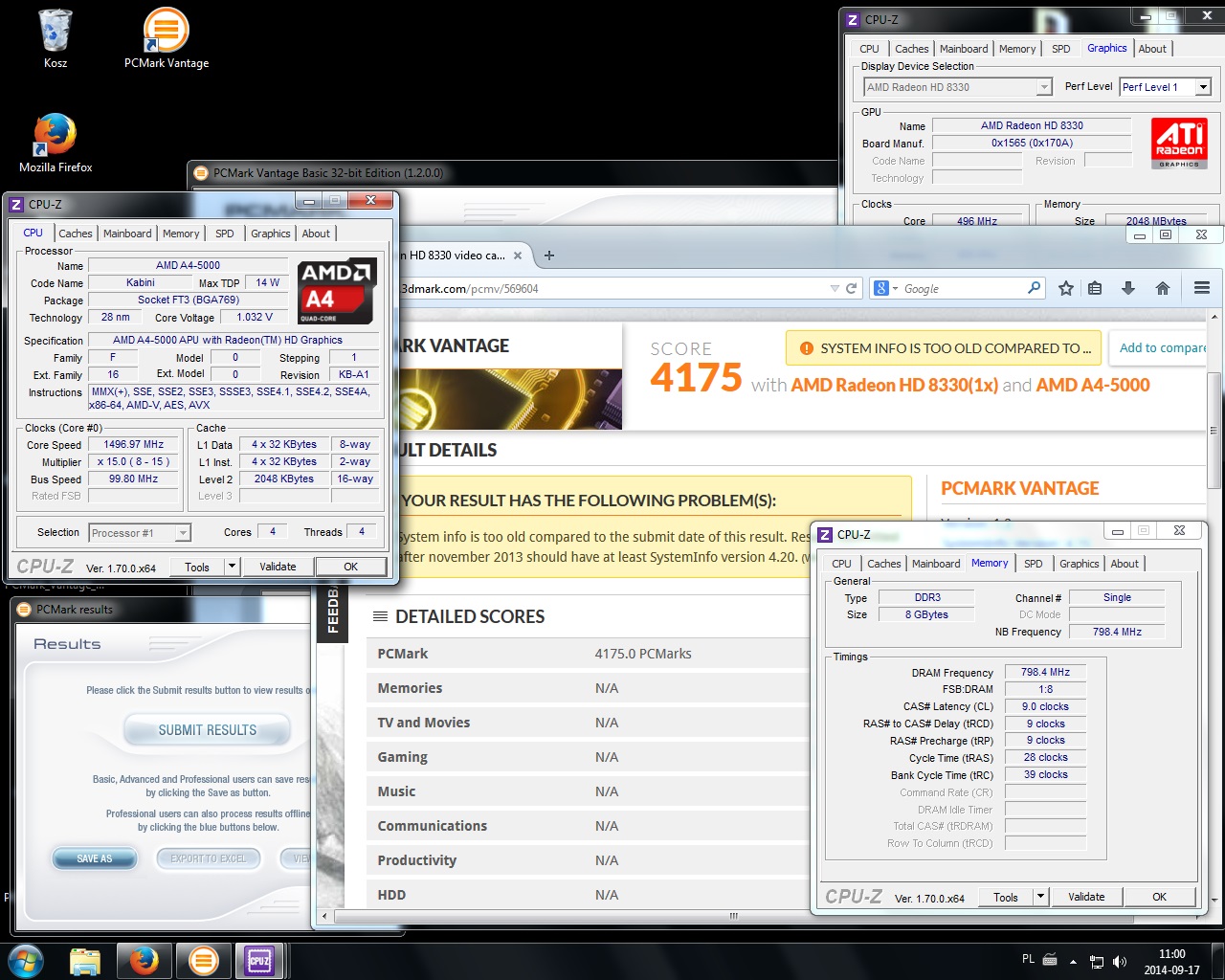This screenshot has height=980, width=1225.
Task: Click the Windows Start button
Action: (26, 961)
